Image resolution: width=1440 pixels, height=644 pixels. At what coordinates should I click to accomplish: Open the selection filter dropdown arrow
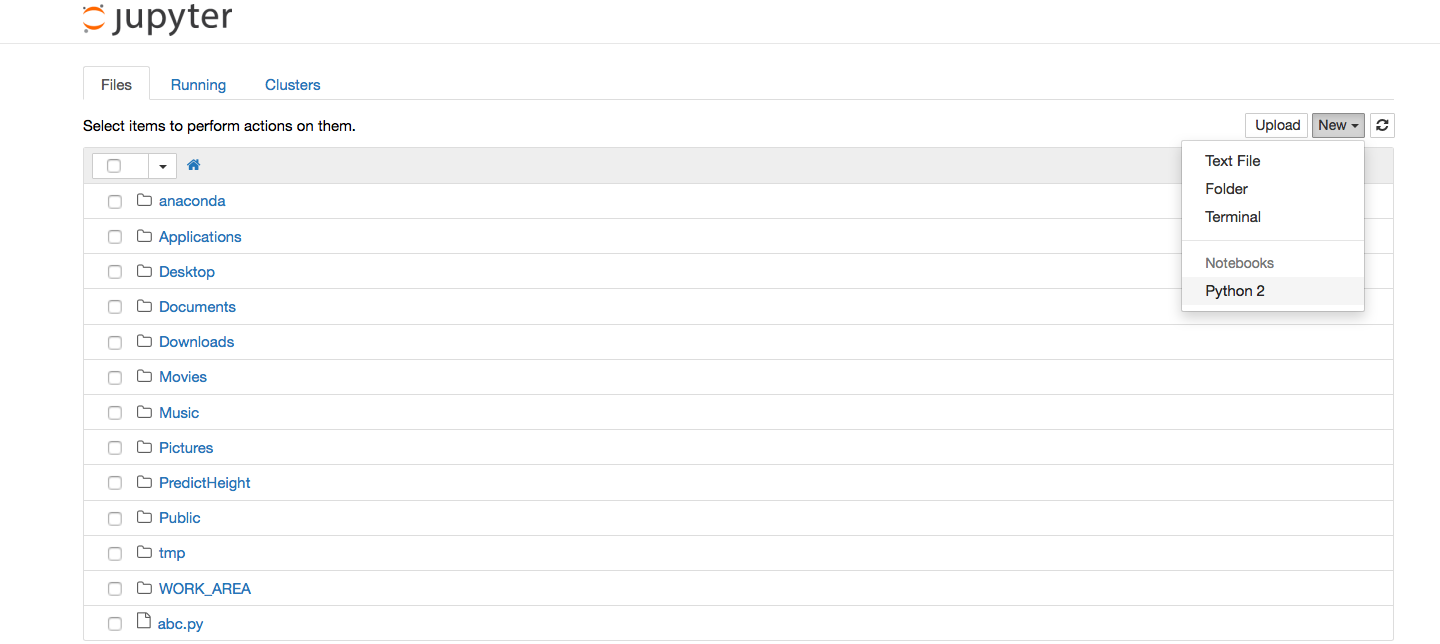tap(162, 165)
